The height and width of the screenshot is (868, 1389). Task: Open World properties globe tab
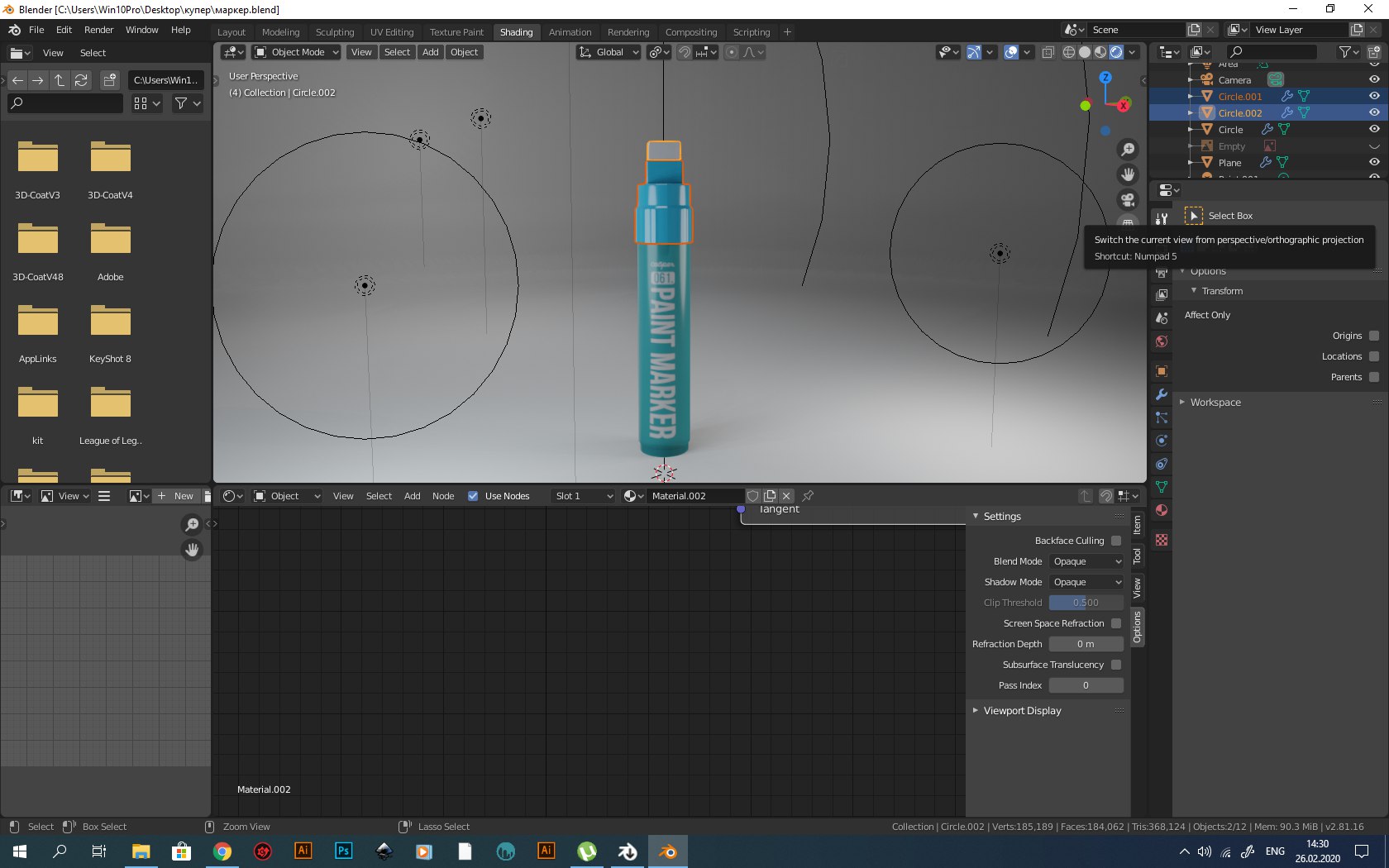point(1162,341)
